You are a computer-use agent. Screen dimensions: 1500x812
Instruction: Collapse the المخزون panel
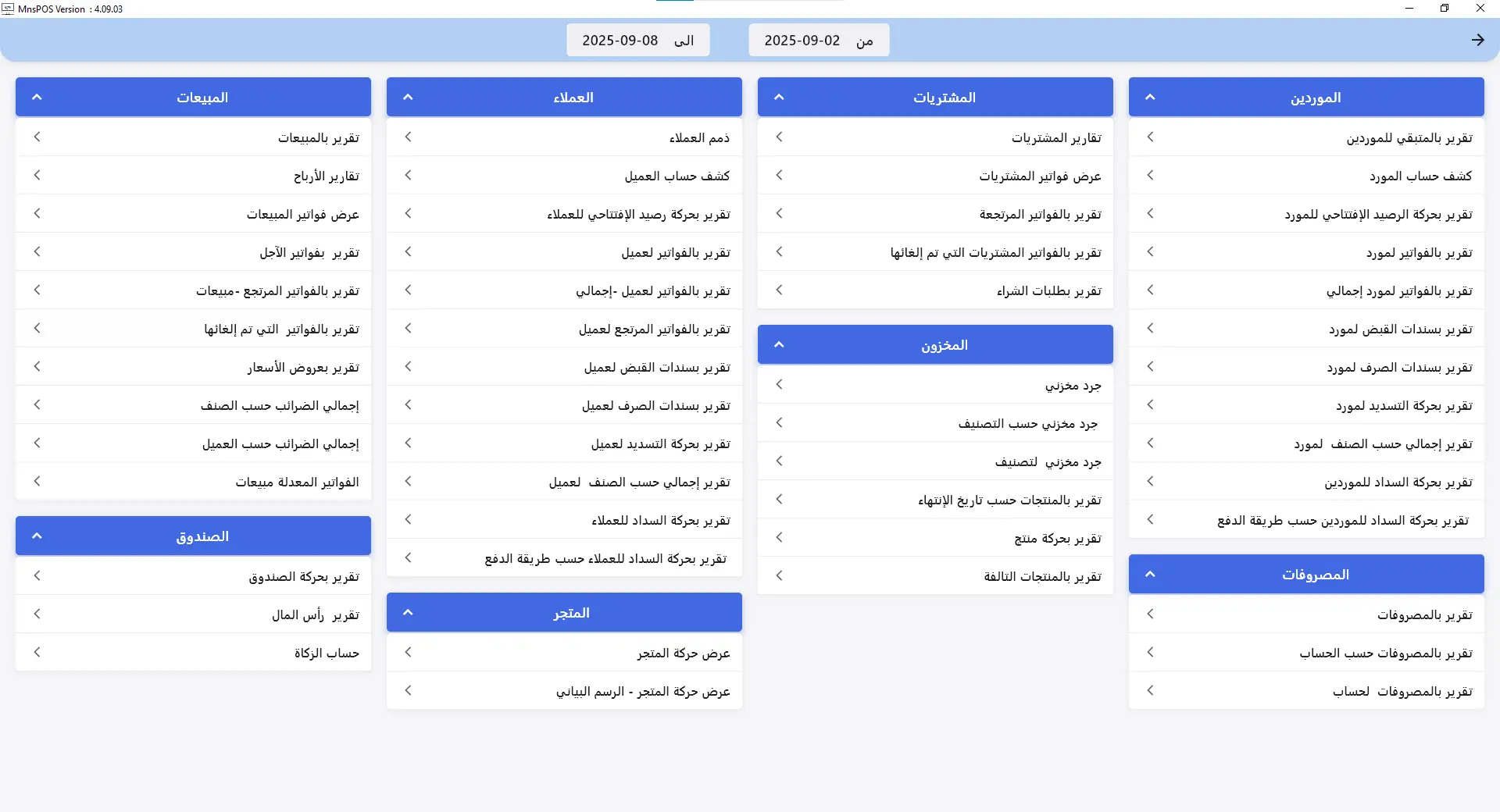(x=777, y=344)
